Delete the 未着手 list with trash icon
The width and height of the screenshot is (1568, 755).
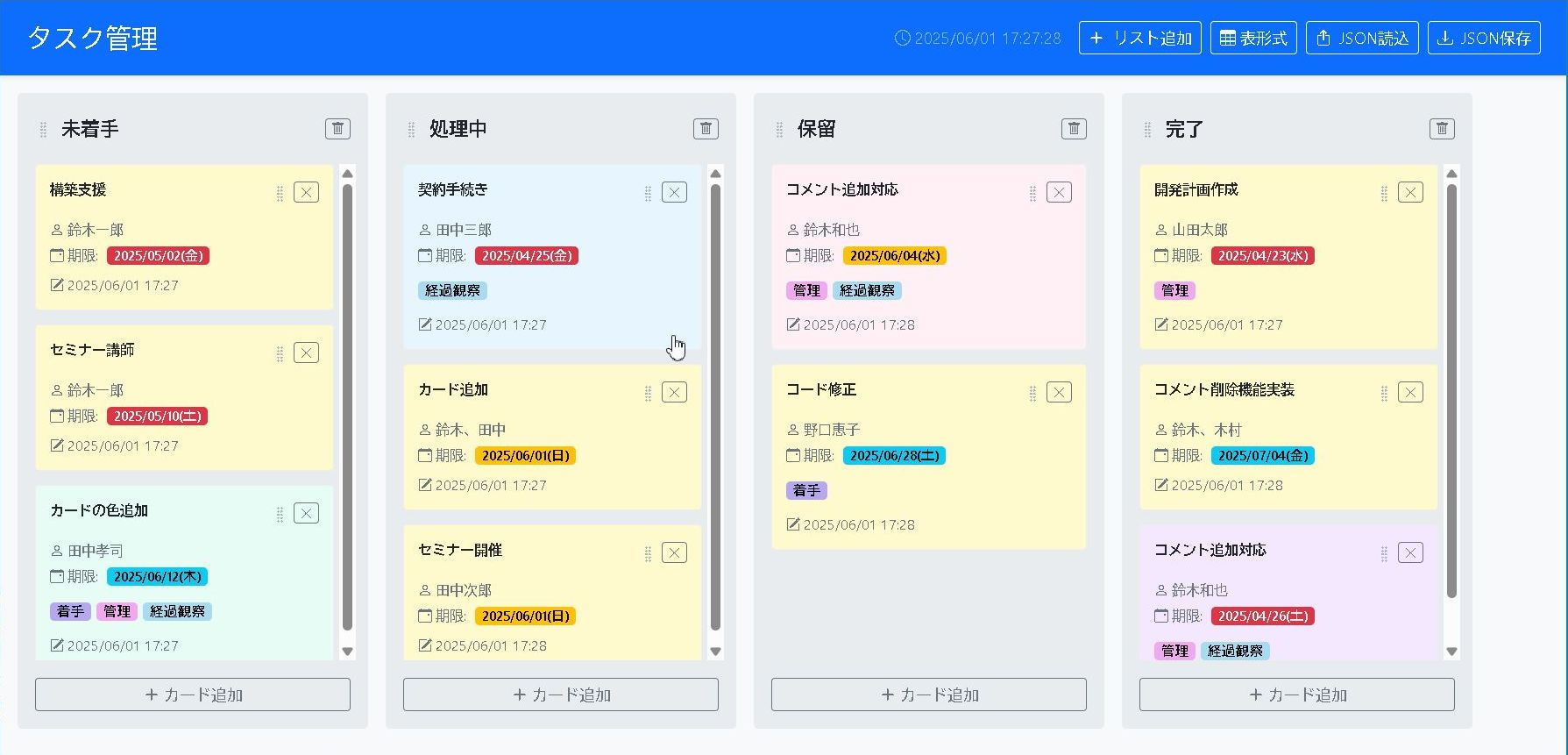click(337, 129)
